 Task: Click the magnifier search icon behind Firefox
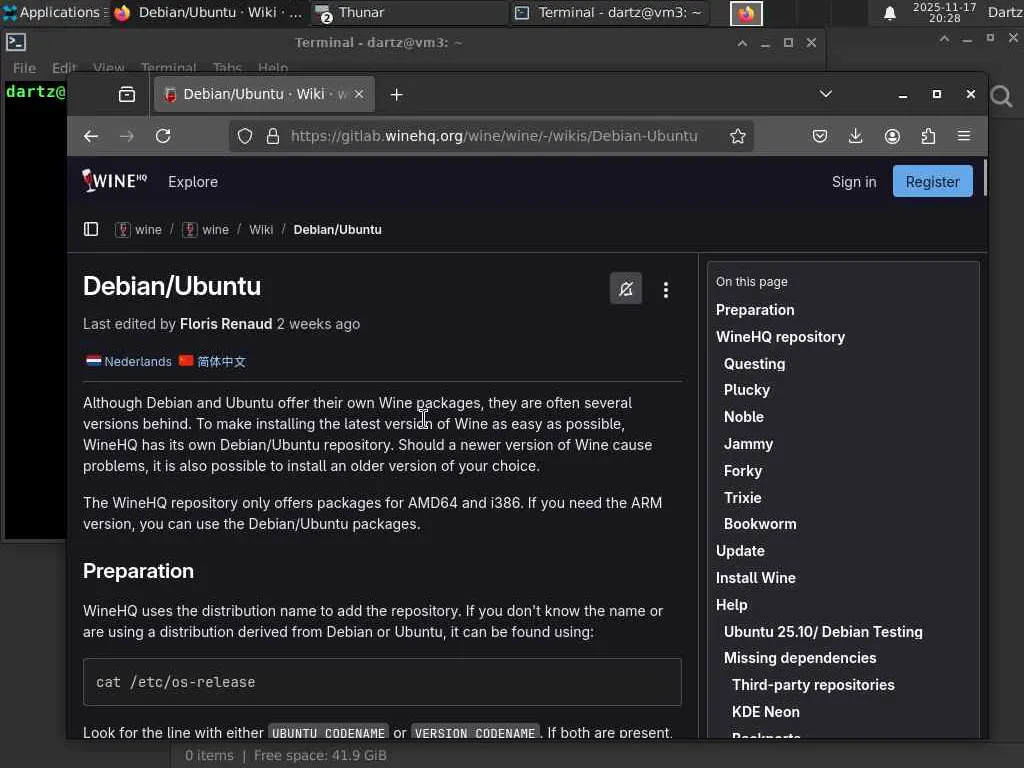(1000, 97)
